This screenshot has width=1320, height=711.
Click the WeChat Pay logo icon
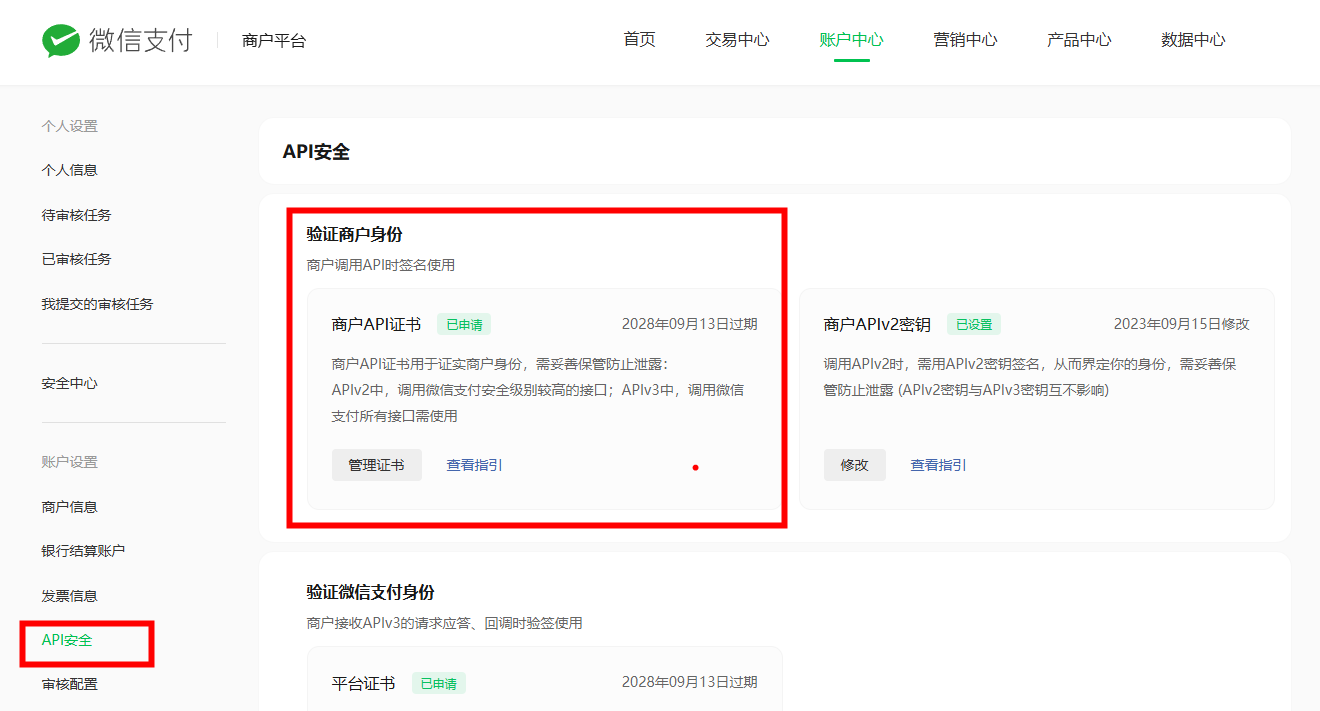pos(60,41)
